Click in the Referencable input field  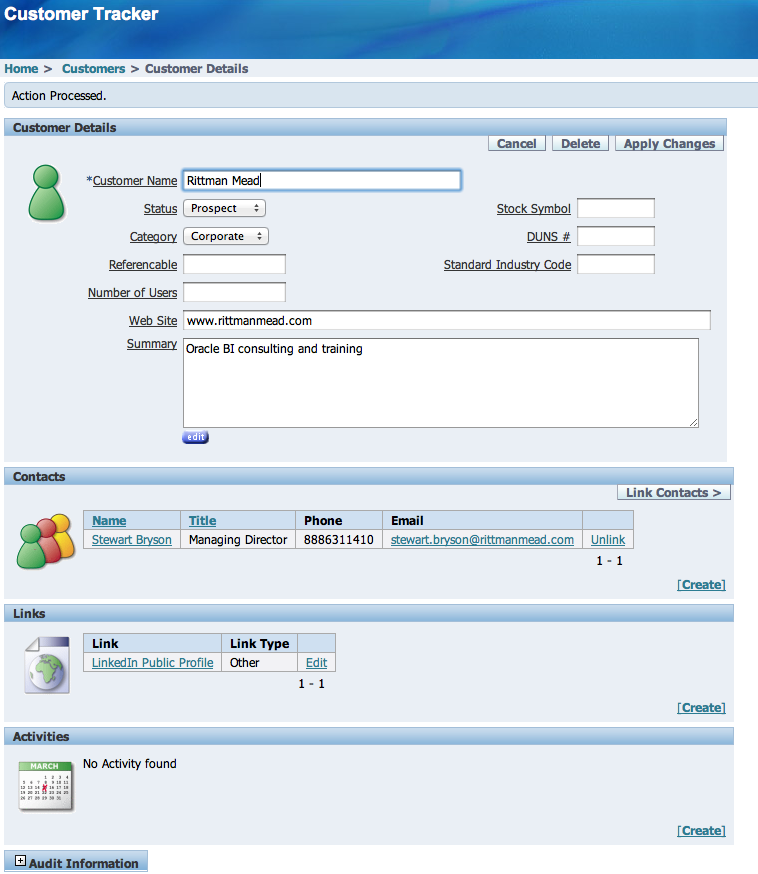pyautogui.click(x=235, y=264)
